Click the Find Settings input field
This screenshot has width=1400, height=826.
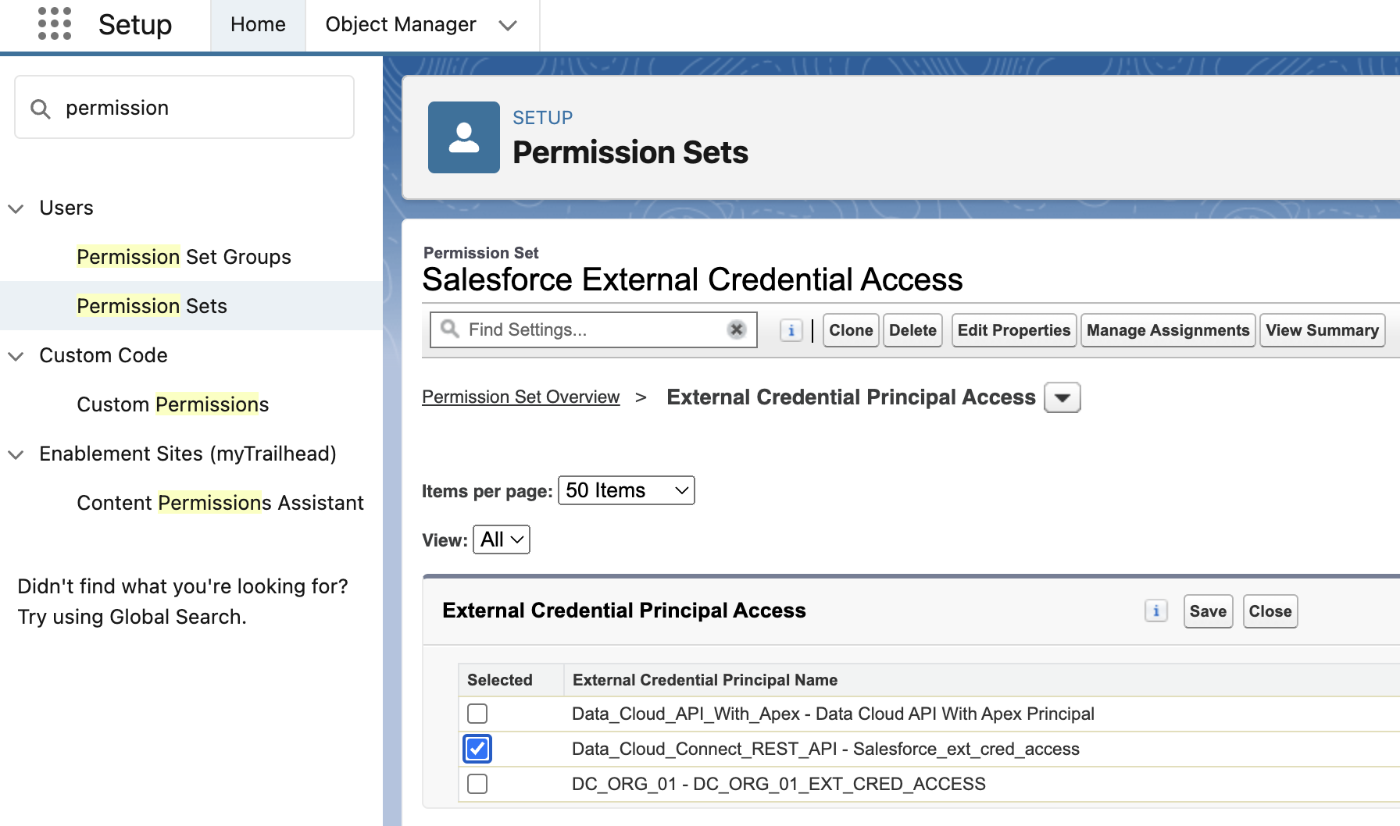coord(592,330)
